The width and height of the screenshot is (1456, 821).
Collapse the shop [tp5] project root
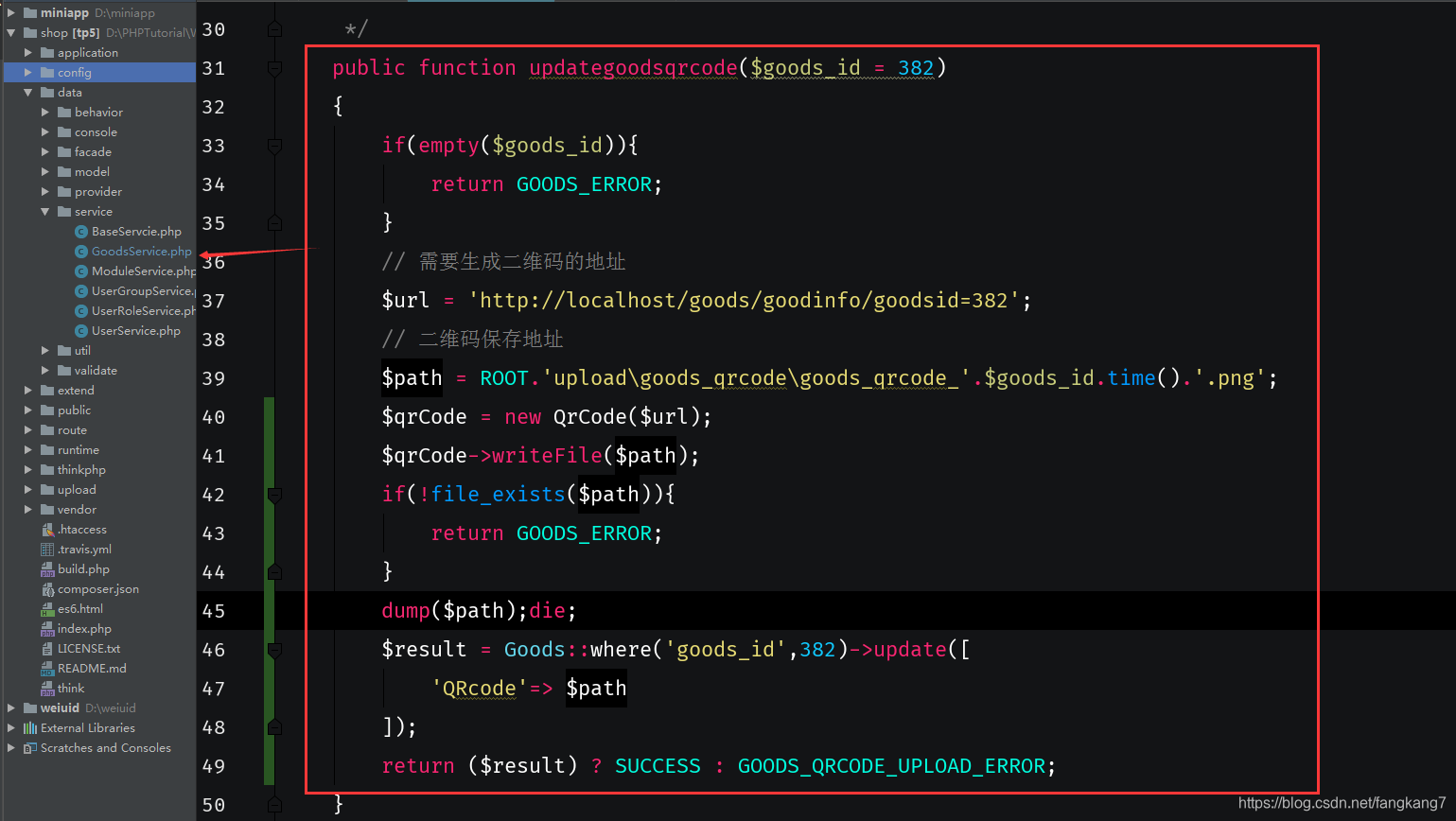[x=11, y=33]
